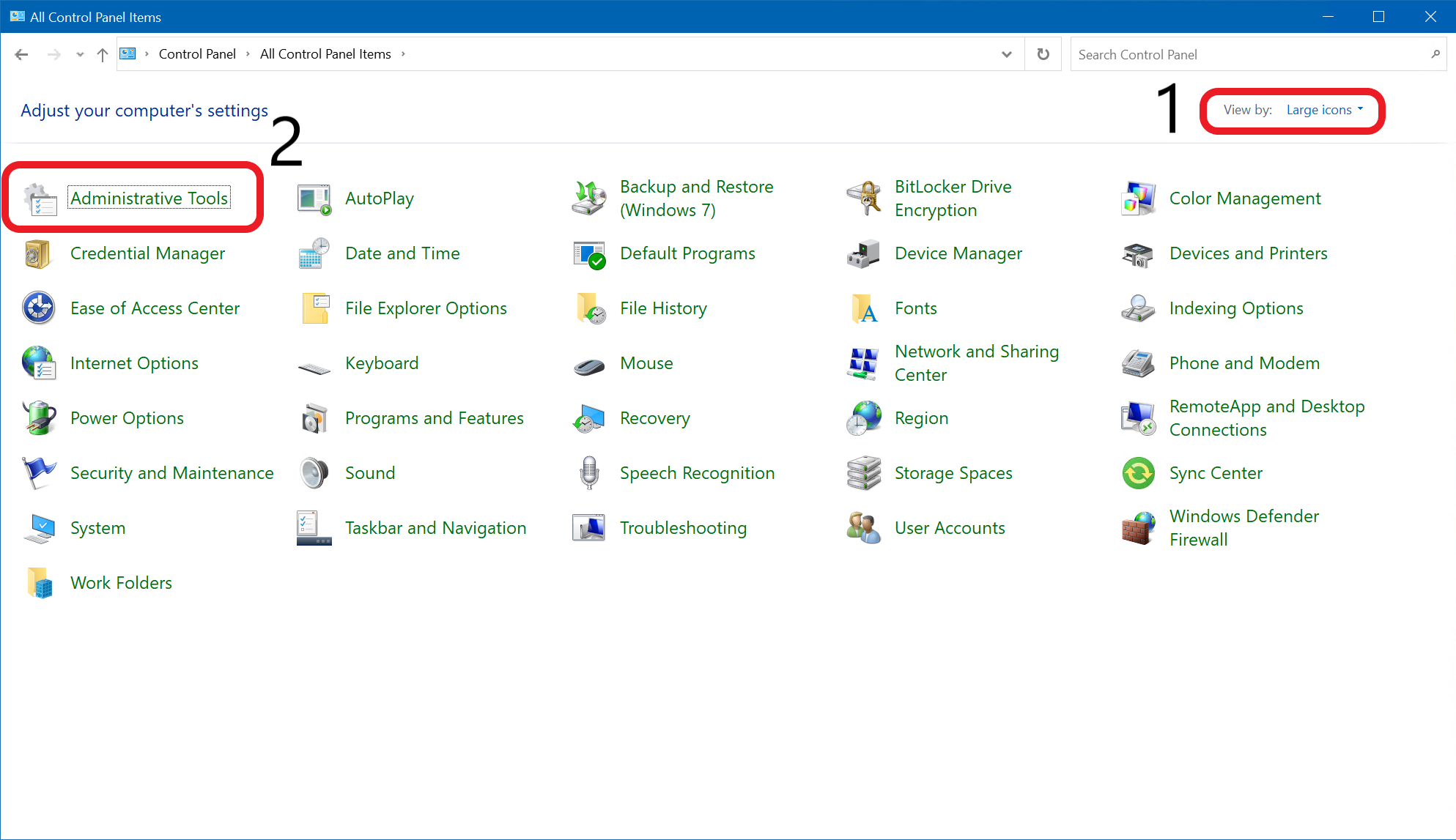Click the Taskbar and Navigation icon
The image size is (1456, 840).
click(314, 529)
